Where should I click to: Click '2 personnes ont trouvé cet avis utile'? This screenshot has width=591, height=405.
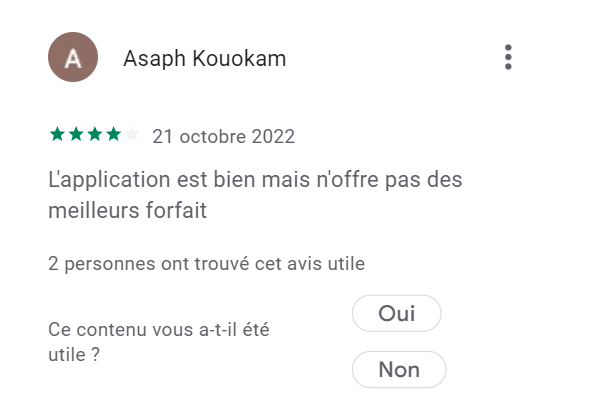(x=207, y=263)
